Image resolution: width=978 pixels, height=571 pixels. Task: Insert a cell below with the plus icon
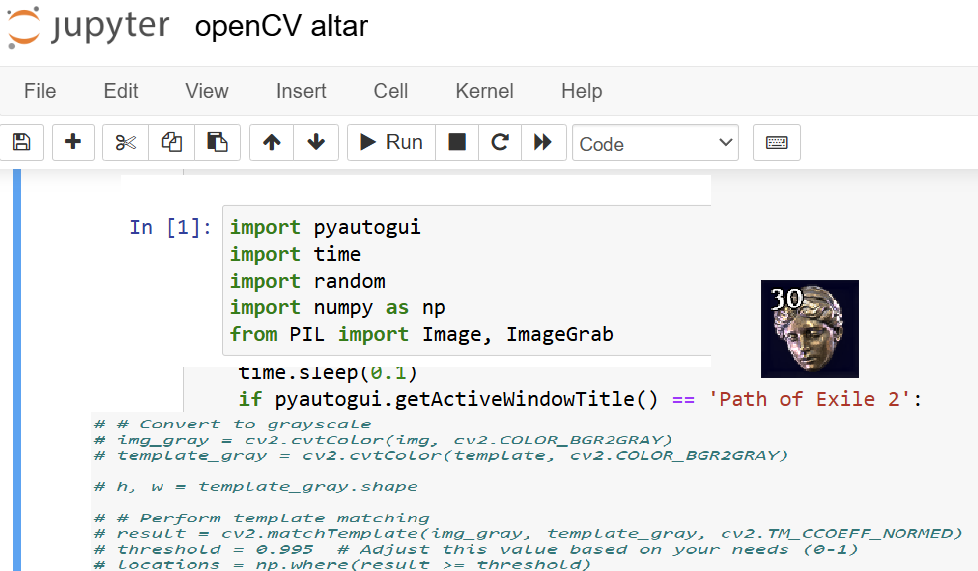point(73,142)
